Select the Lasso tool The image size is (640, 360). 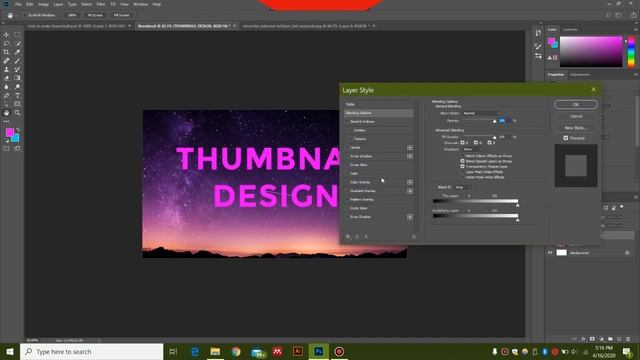point(6,44)
